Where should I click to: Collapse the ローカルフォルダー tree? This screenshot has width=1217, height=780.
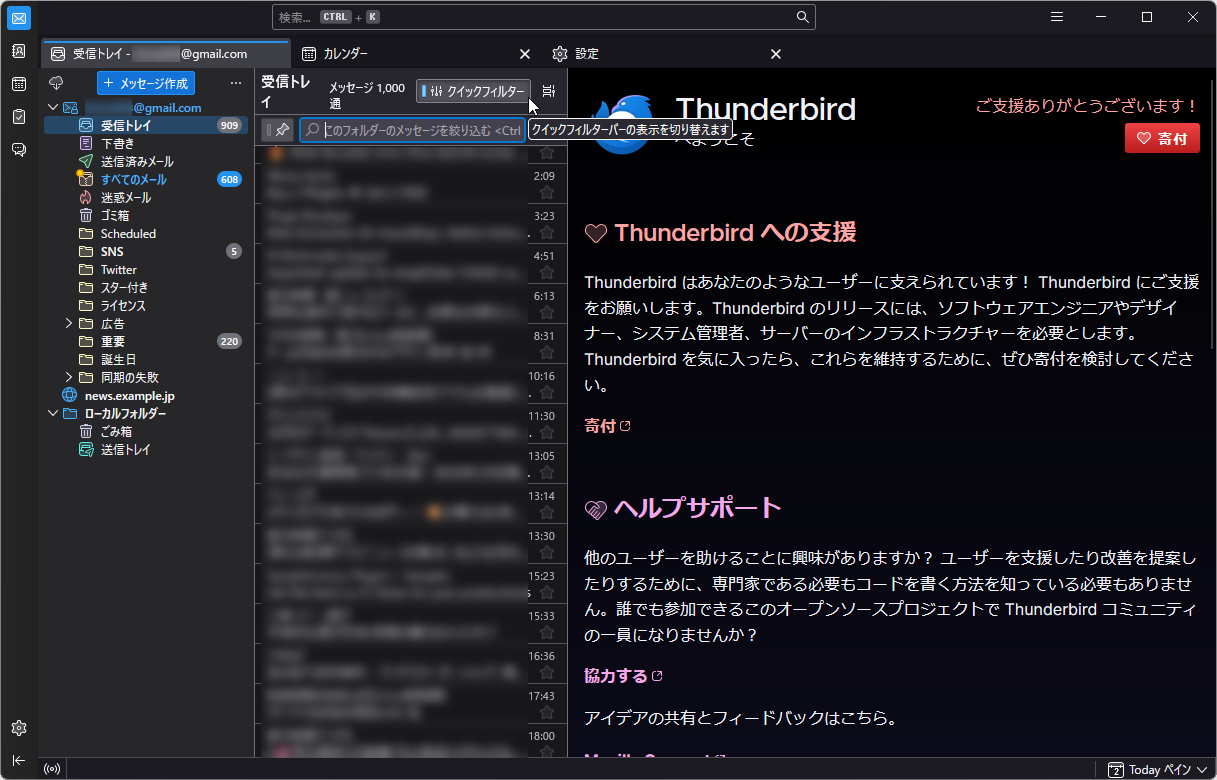pyautogui.click(x=53, y=413)
